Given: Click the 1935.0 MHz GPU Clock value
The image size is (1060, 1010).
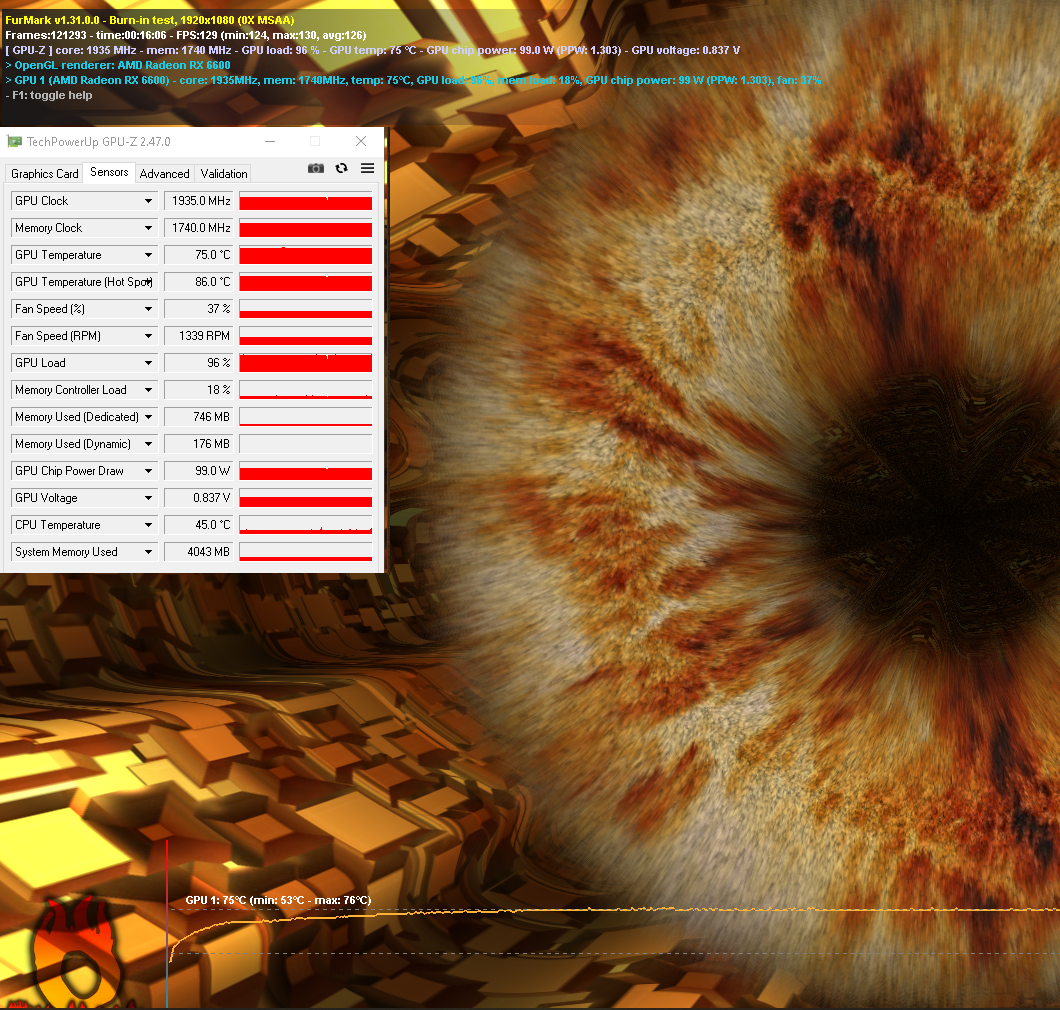Looking at the screenshot, I should [x=199, y=201].
